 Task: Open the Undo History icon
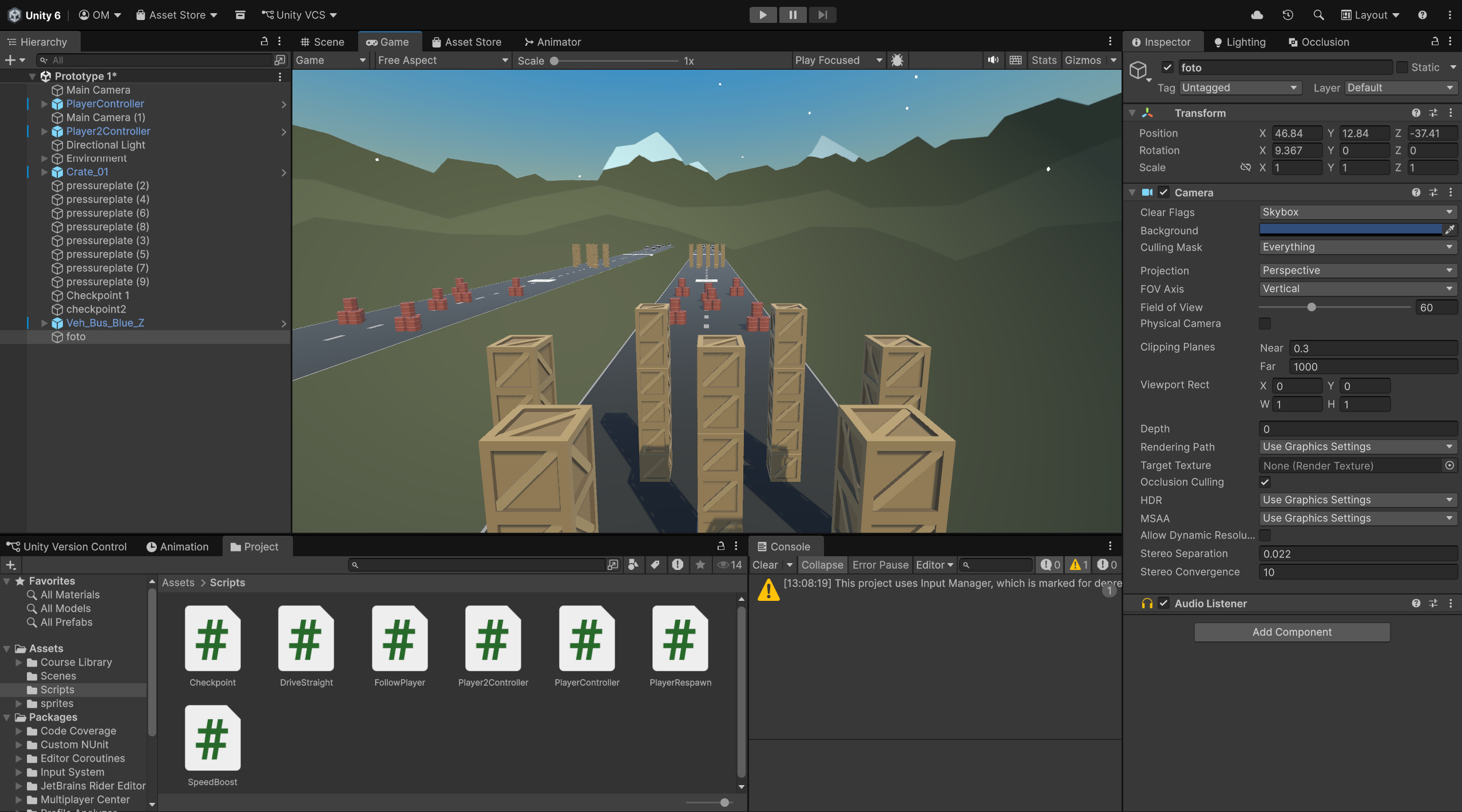pyautogui.click(x=1287, y=15)
